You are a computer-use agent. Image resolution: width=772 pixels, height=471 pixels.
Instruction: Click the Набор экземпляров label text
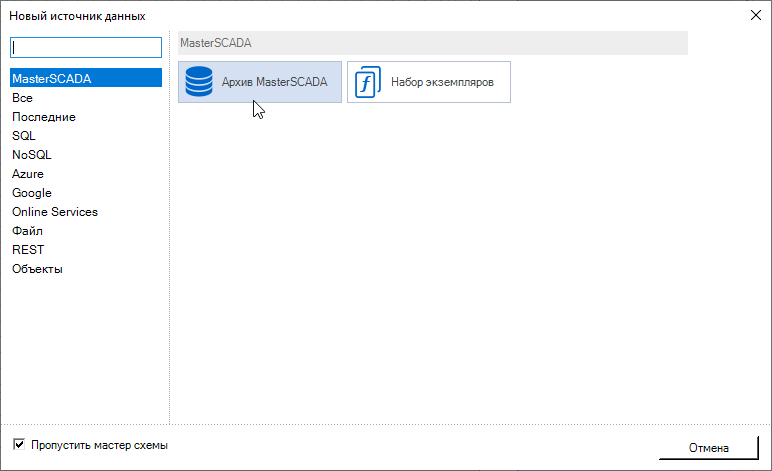(x=442, y=82)
